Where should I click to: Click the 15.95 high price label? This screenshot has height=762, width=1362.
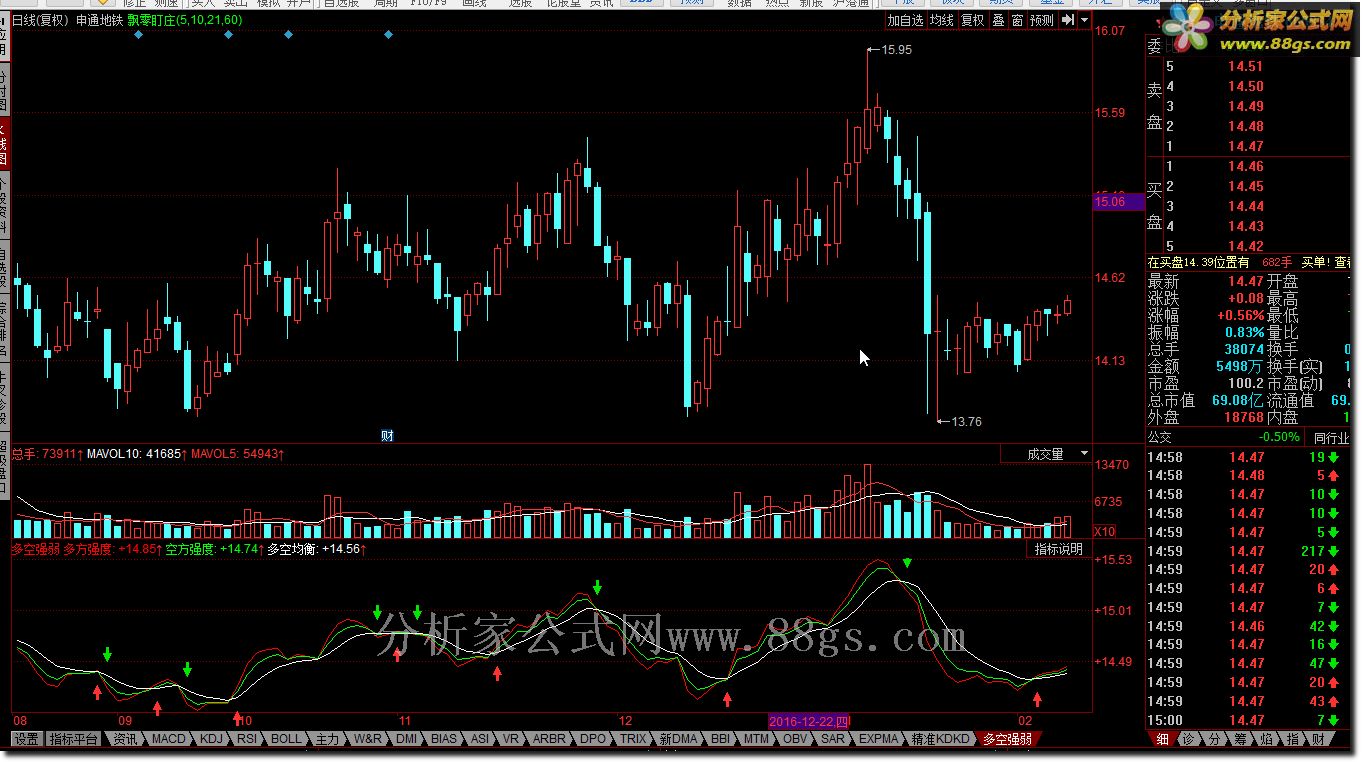[897, 50]
